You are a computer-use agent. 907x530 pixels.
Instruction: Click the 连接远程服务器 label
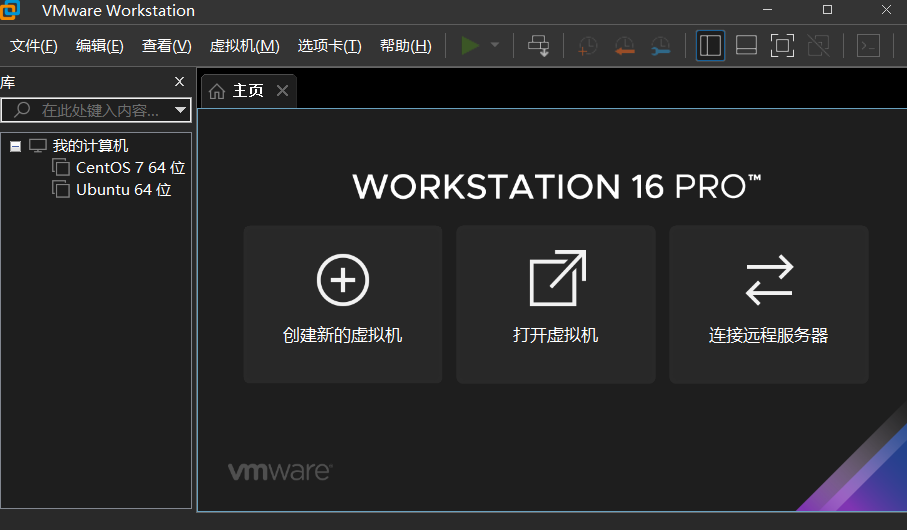[769, 335]
